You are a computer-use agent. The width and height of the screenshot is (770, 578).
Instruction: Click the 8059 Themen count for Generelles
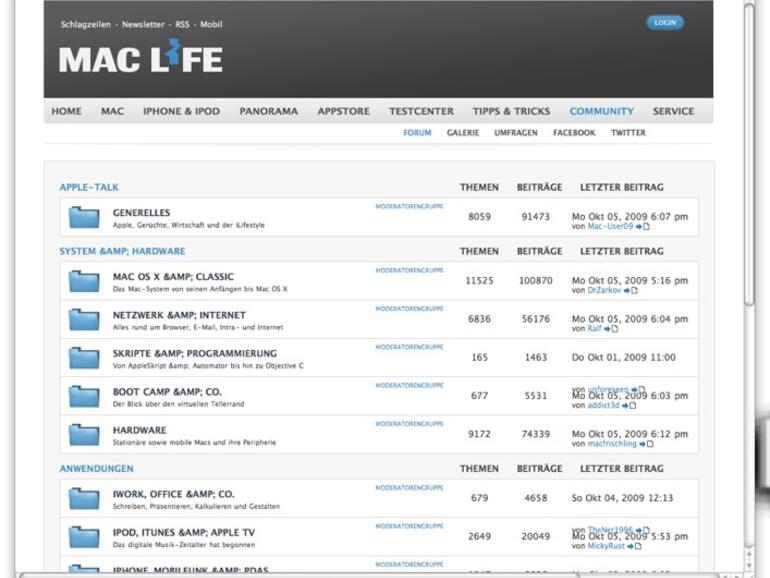tap(479, 217)
